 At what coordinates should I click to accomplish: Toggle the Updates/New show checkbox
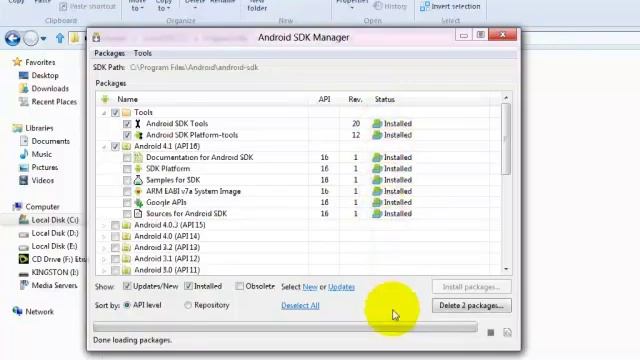127,286
